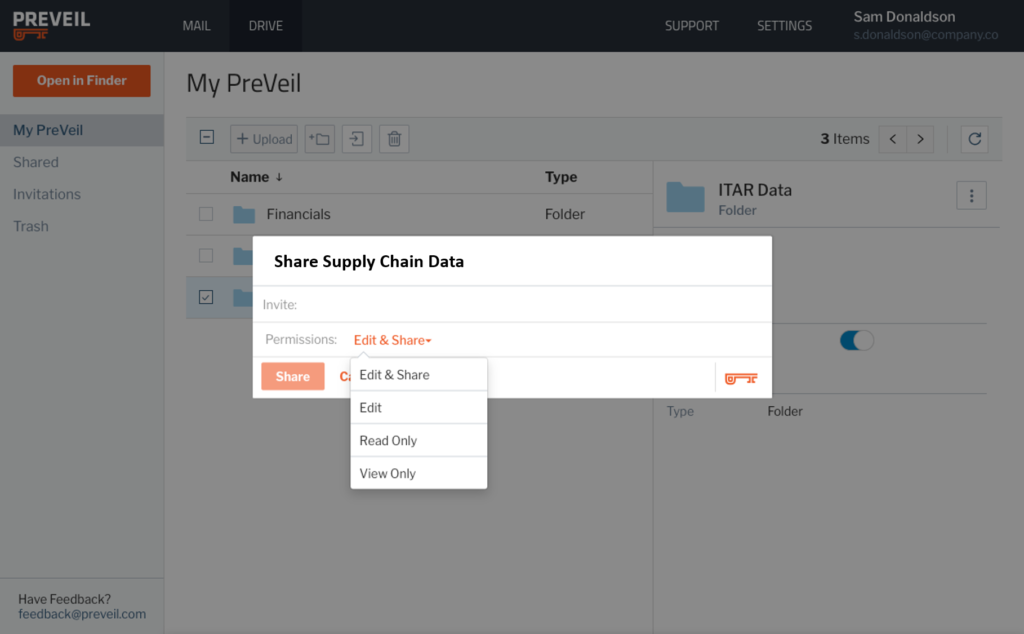Refresh the file list
1024x634 pixels.
coord(974,139)
